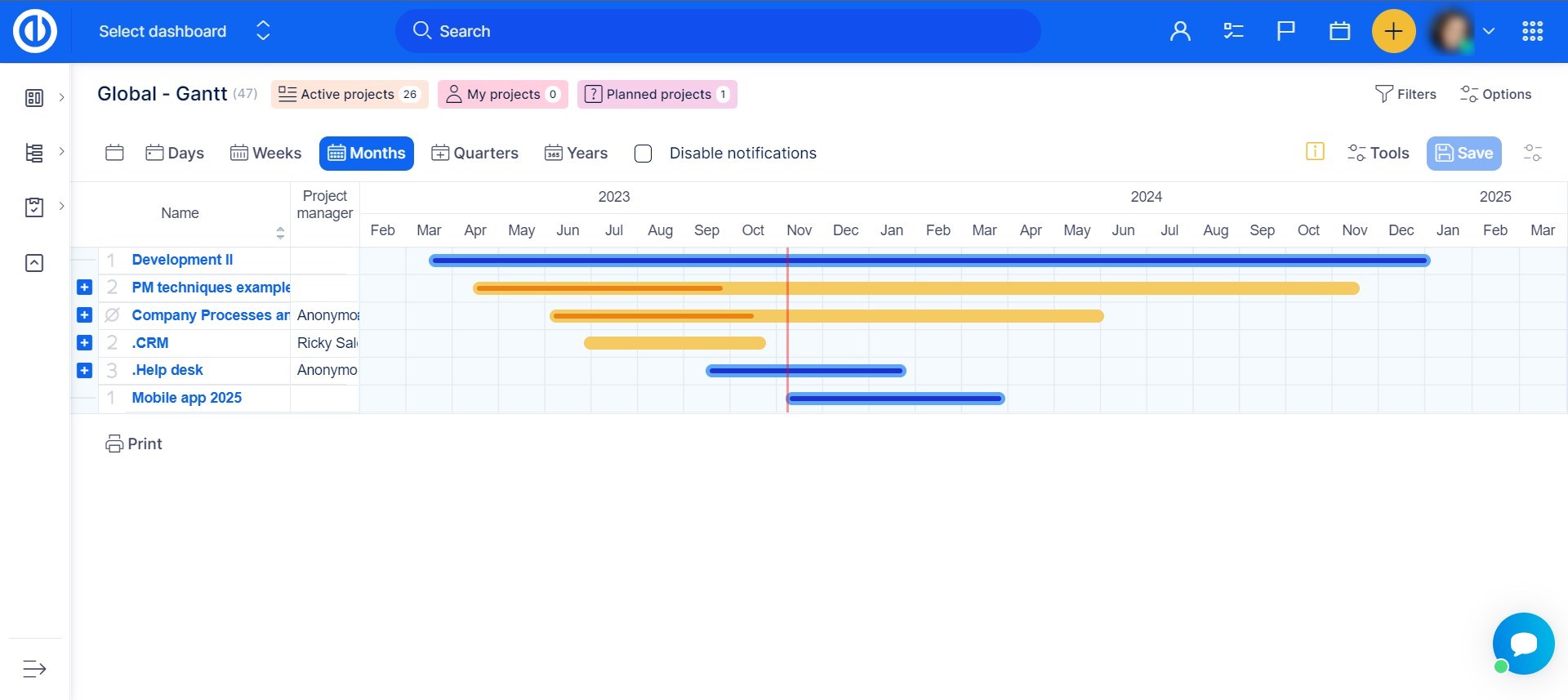Click into the Search field
The width and height of the screenshot is (1568, 700).
[x=717, y=31]
